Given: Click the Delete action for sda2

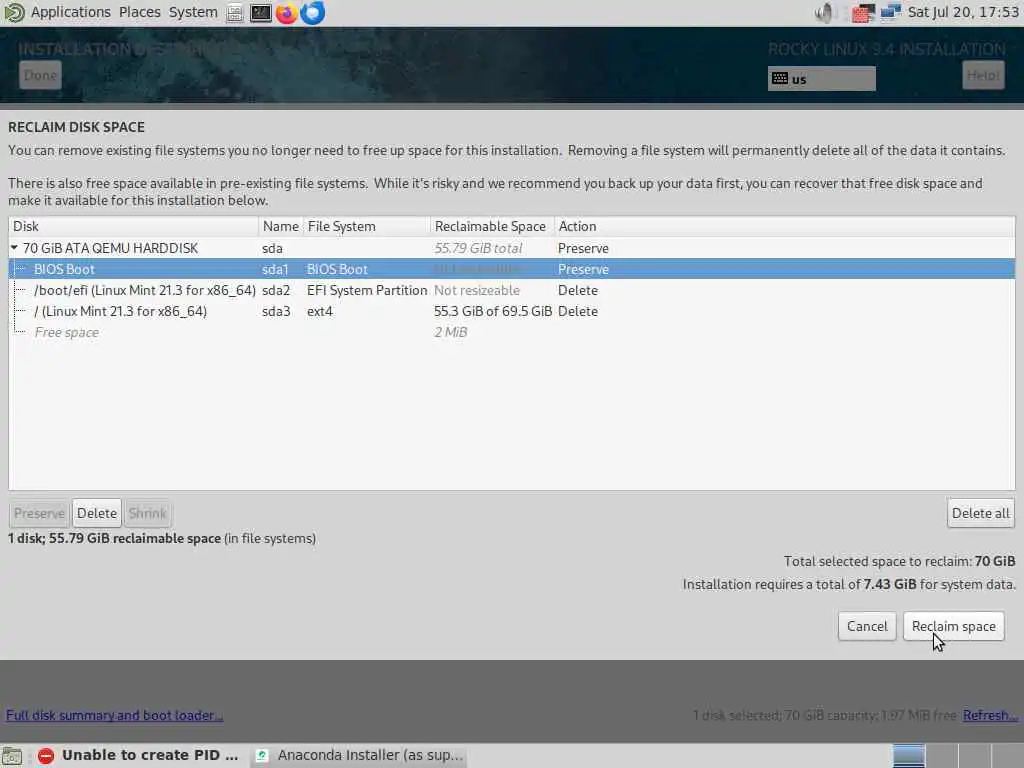Looking at the screenshot, I should pos(578,290).
